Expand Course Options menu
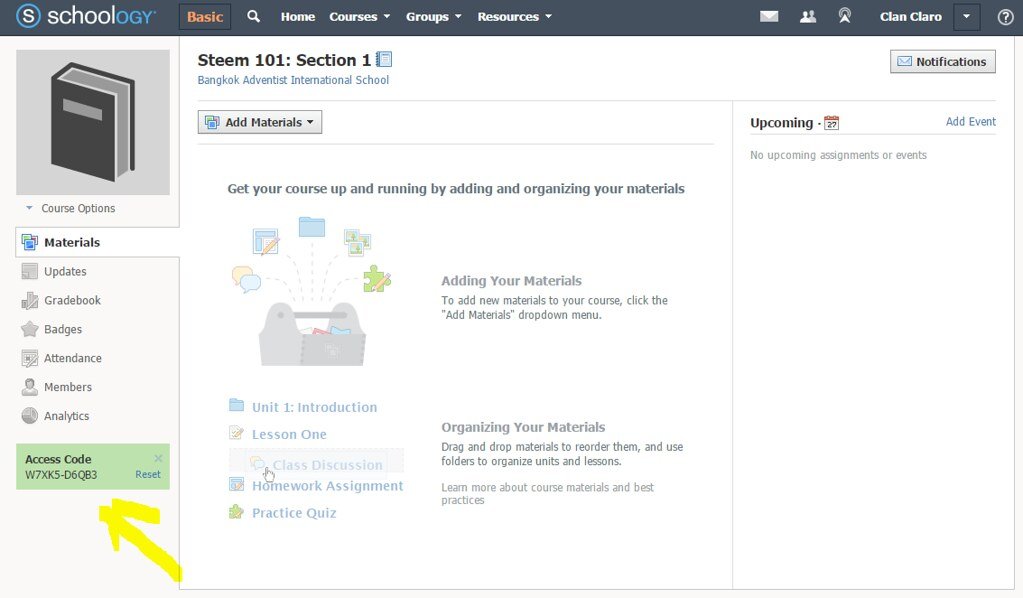1023x598 pixels. pyautogui.click(x=70, y=208)
